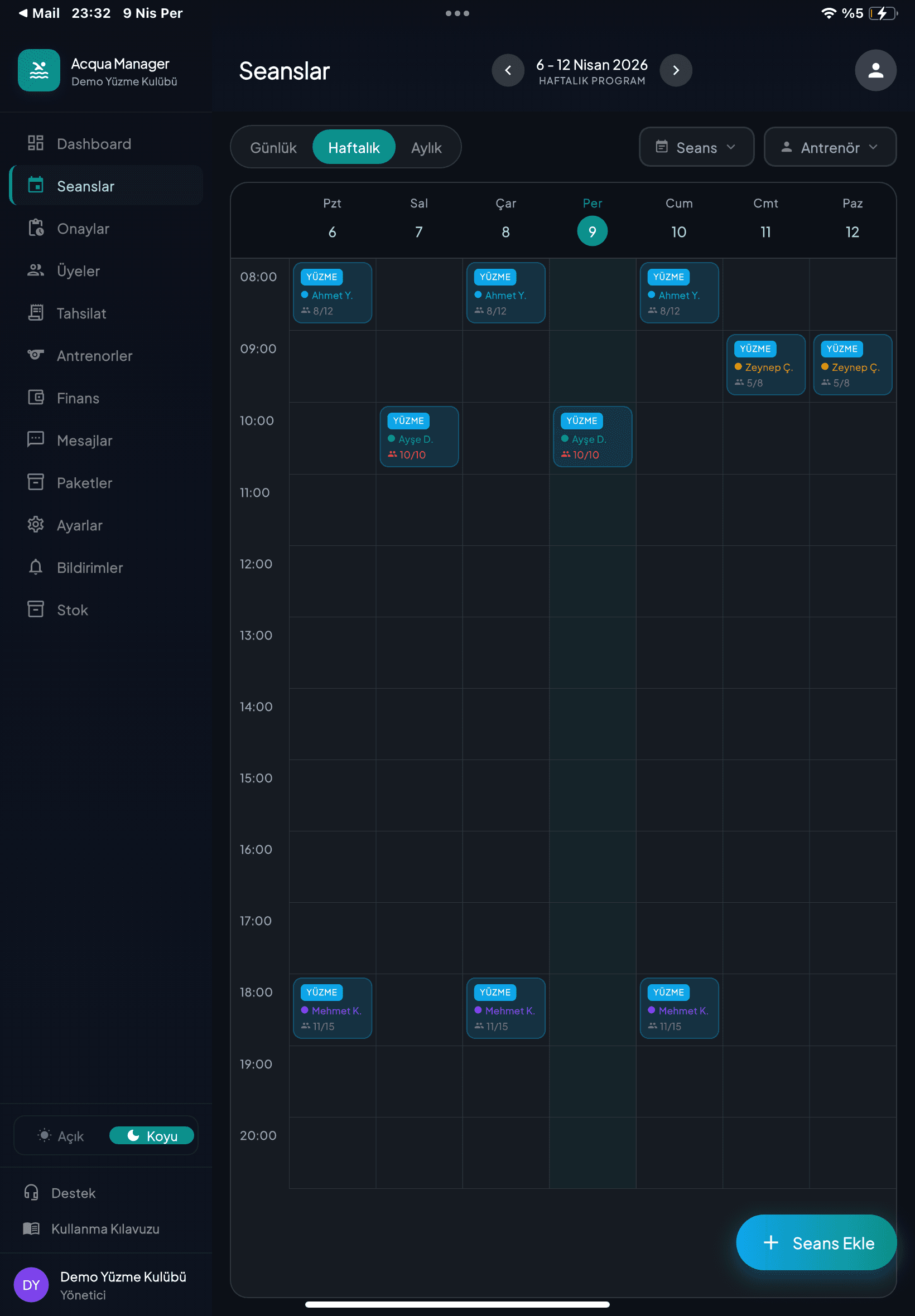
Task: Select Aylık view tab
Action: pos(427,148)
